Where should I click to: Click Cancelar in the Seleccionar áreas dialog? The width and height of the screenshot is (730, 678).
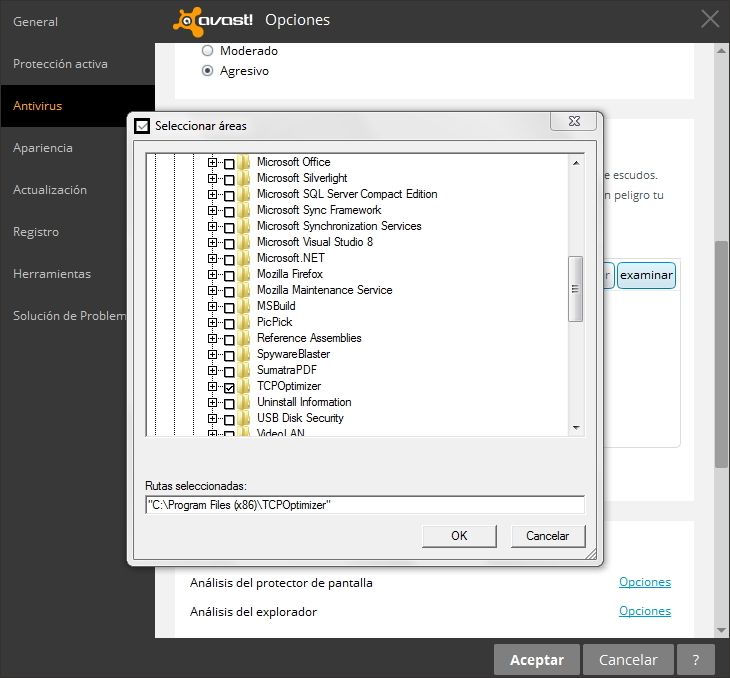click(548, 536)
